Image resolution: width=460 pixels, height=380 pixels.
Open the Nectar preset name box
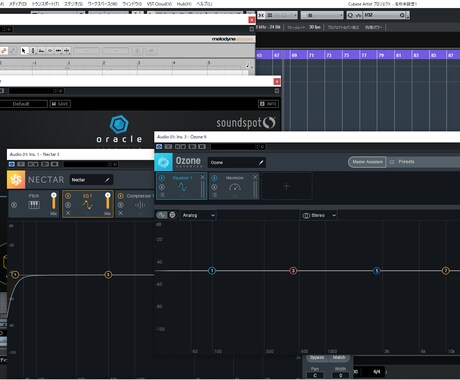point(91,180)
